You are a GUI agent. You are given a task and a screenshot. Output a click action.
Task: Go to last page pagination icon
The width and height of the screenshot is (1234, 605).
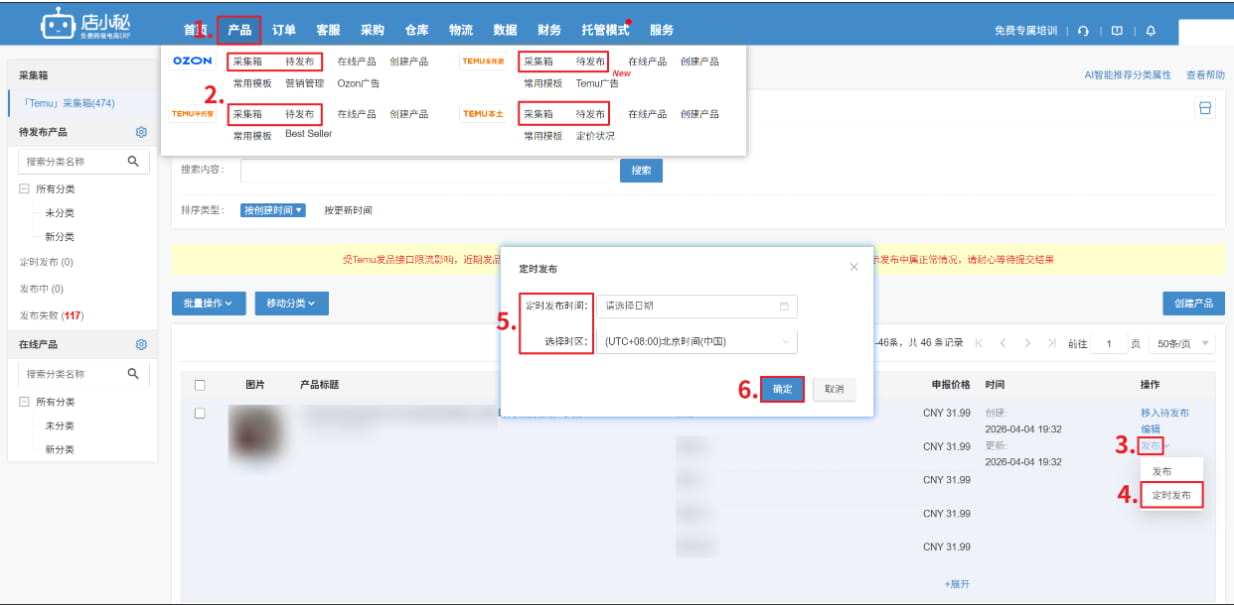pos(1051,343)
